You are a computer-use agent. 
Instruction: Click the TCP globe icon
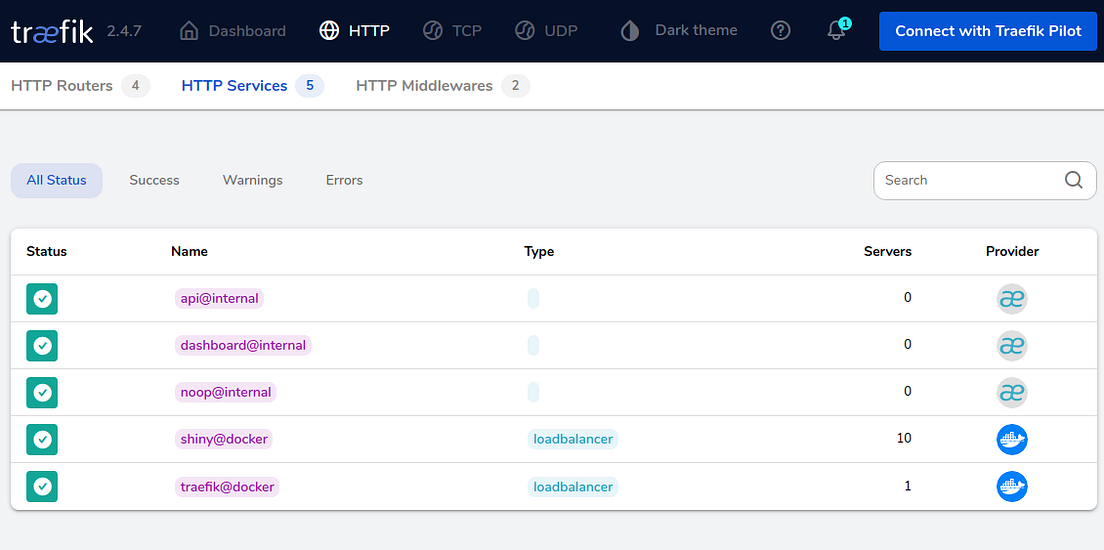point(432,31)
